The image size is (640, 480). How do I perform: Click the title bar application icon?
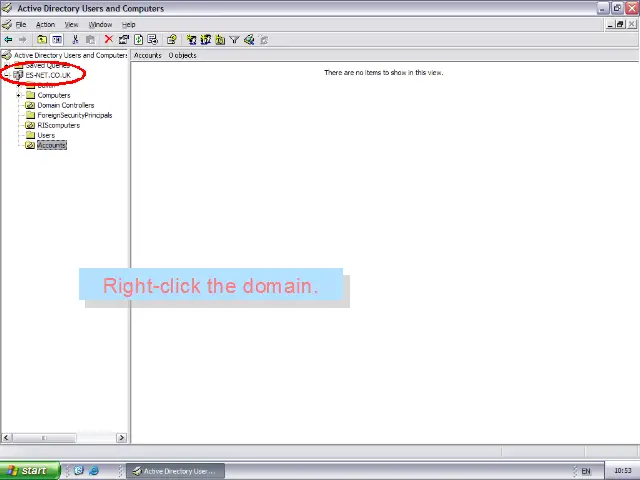coord(7,8)
